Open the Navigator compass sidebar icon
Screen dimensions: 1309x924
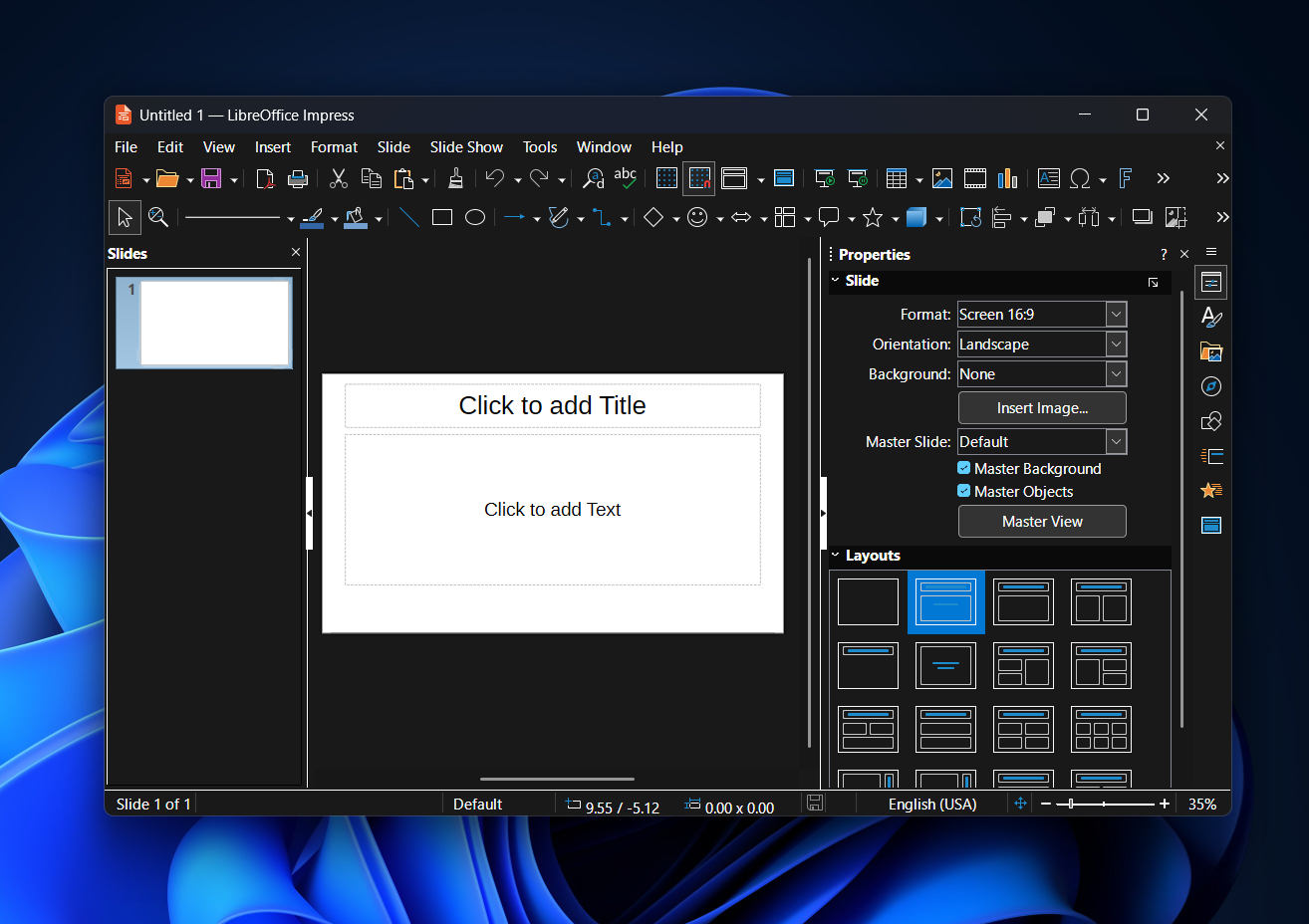coord(1211,386)
